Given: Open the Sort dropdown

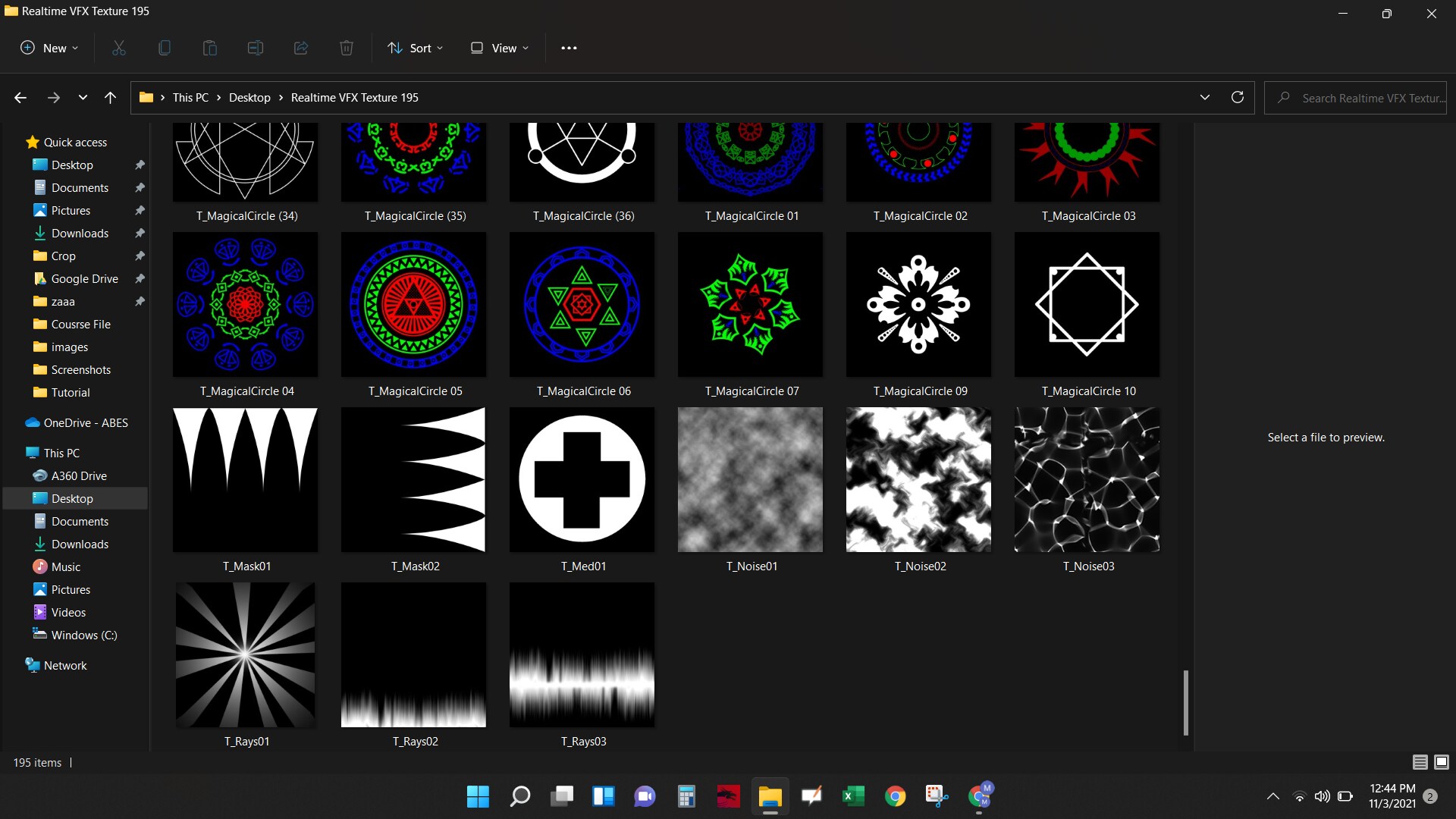Looking at the screenshot, I should tap(415, 47).
